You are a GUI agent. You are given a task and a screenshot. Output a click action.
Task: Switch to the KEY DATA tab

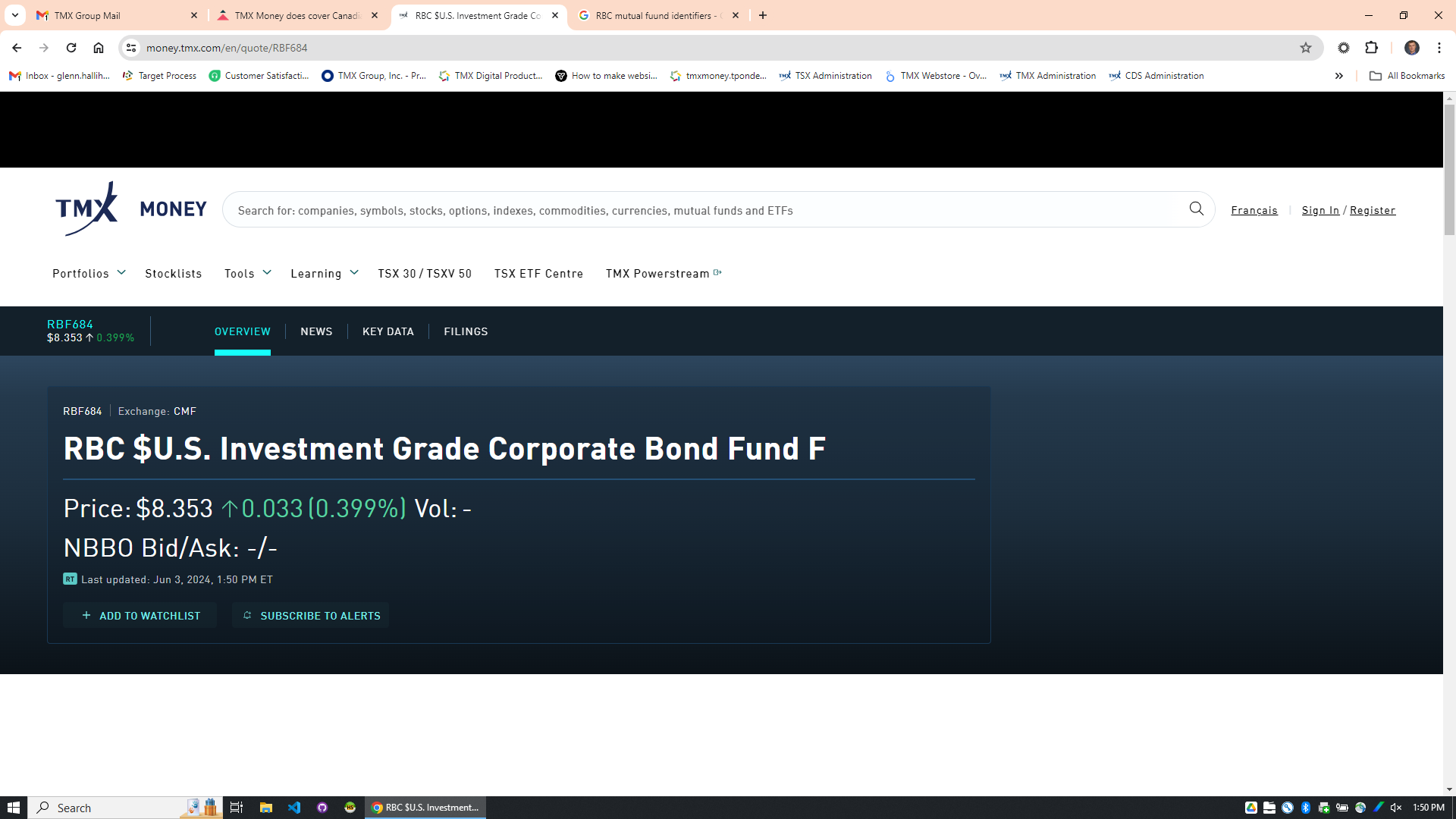click(388, 331)
